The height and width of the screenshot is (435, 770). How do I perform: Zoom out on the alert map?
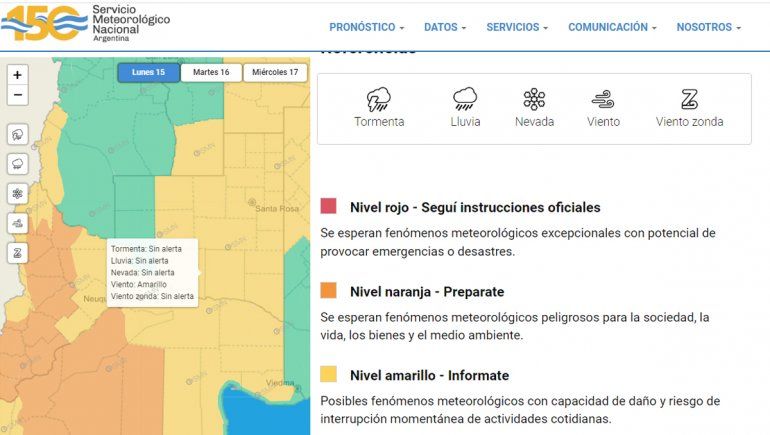[18, 96]
